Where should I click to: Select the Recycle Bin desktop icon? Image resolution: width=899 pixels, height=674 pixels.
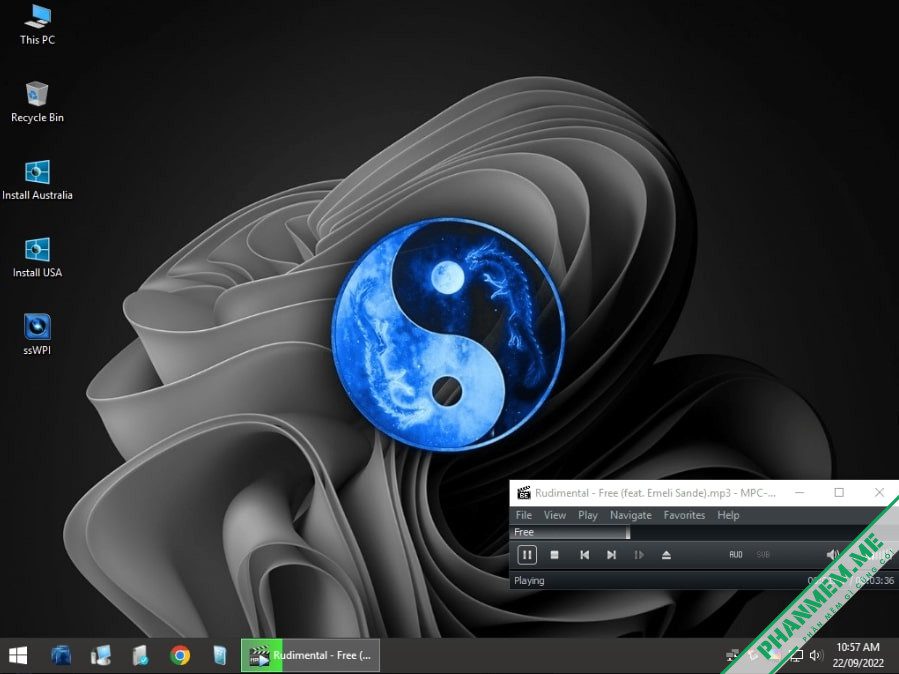click(37, 102)
